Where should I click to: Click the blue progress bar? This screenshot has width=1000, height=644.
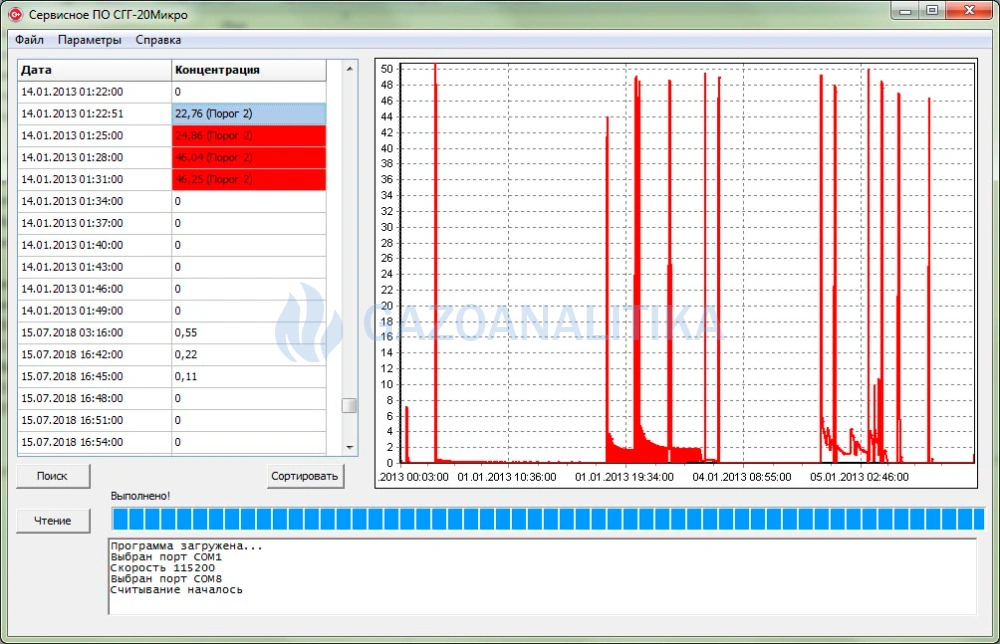pyautogui.click(x=548, y=519)
